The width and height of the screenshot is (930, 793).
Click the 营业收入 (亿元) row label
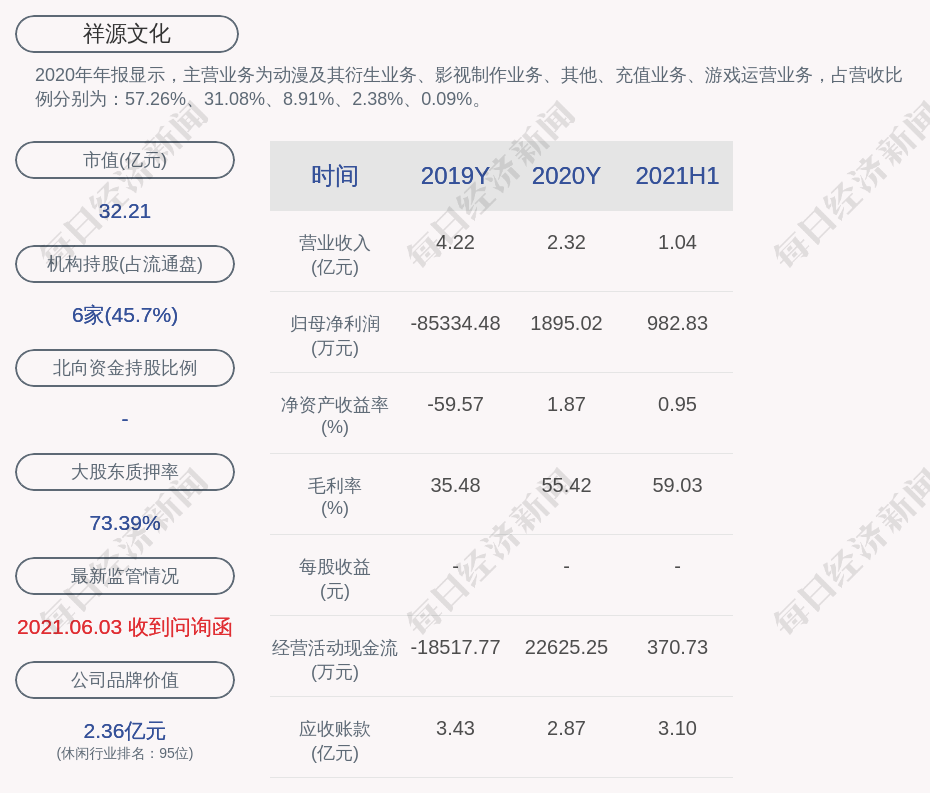(335, 254)
